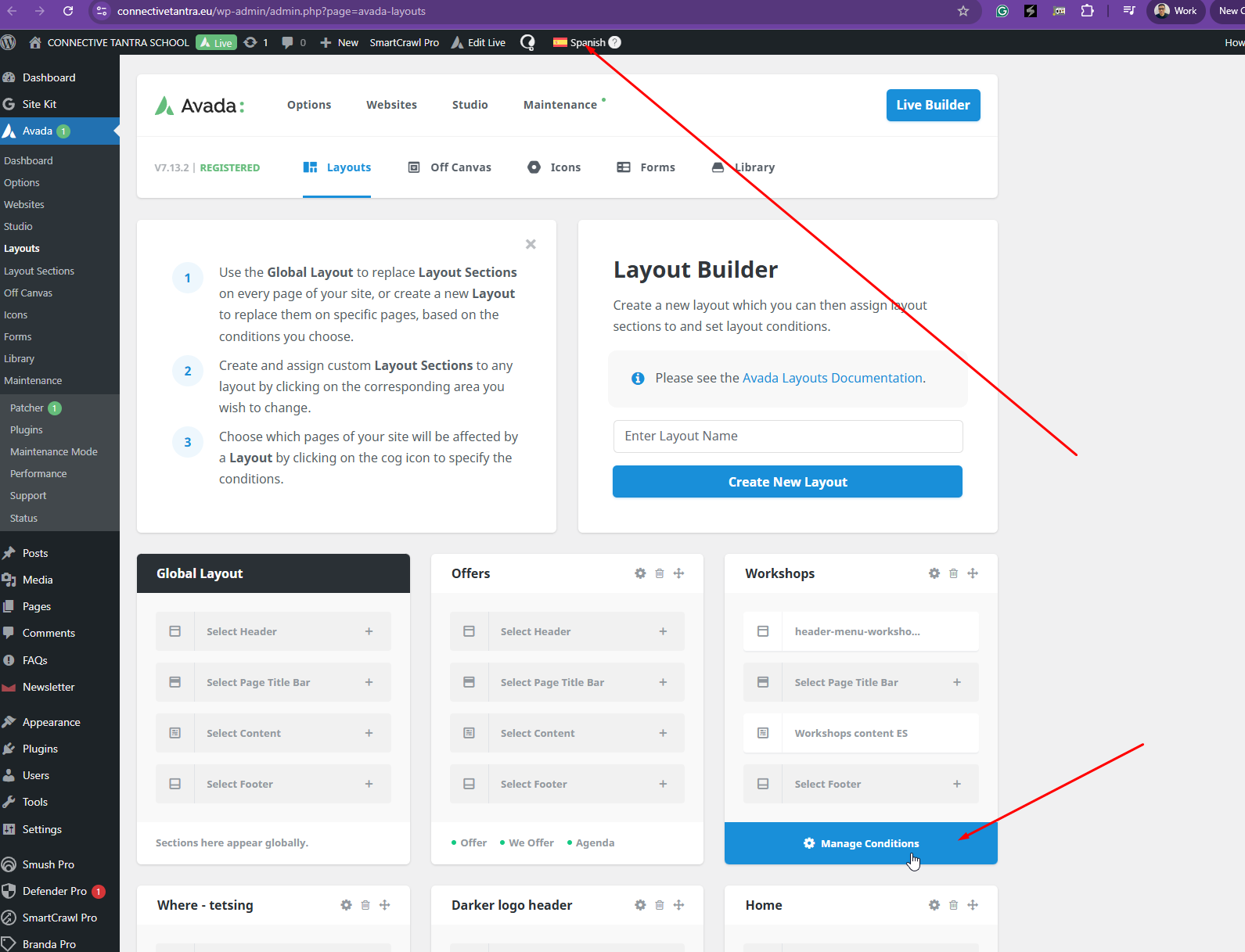Add footer to Offers layout with plus
The image size is (1245, 952).
(663, 784)
